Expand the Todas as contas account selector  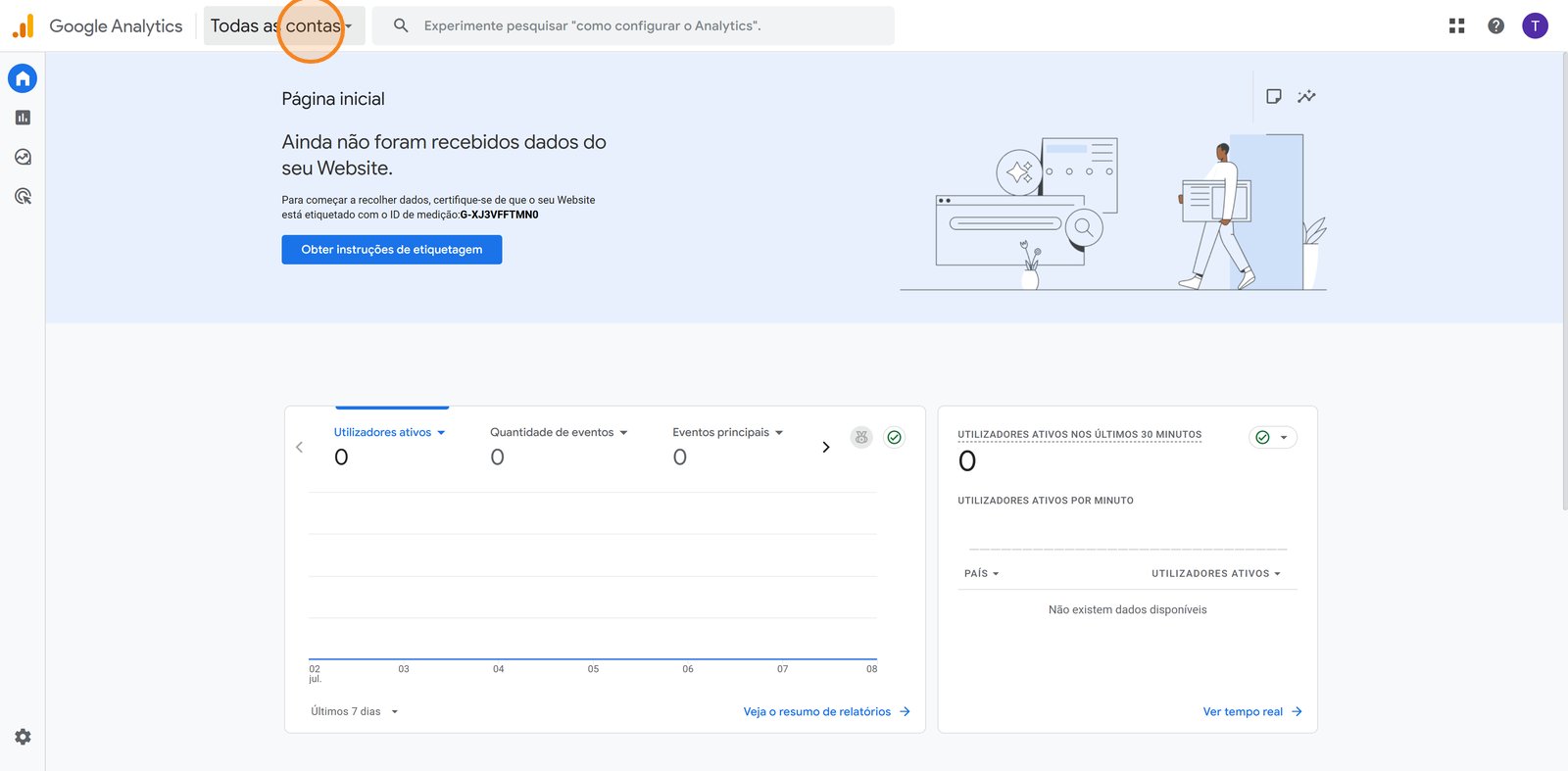pos(283,25)
